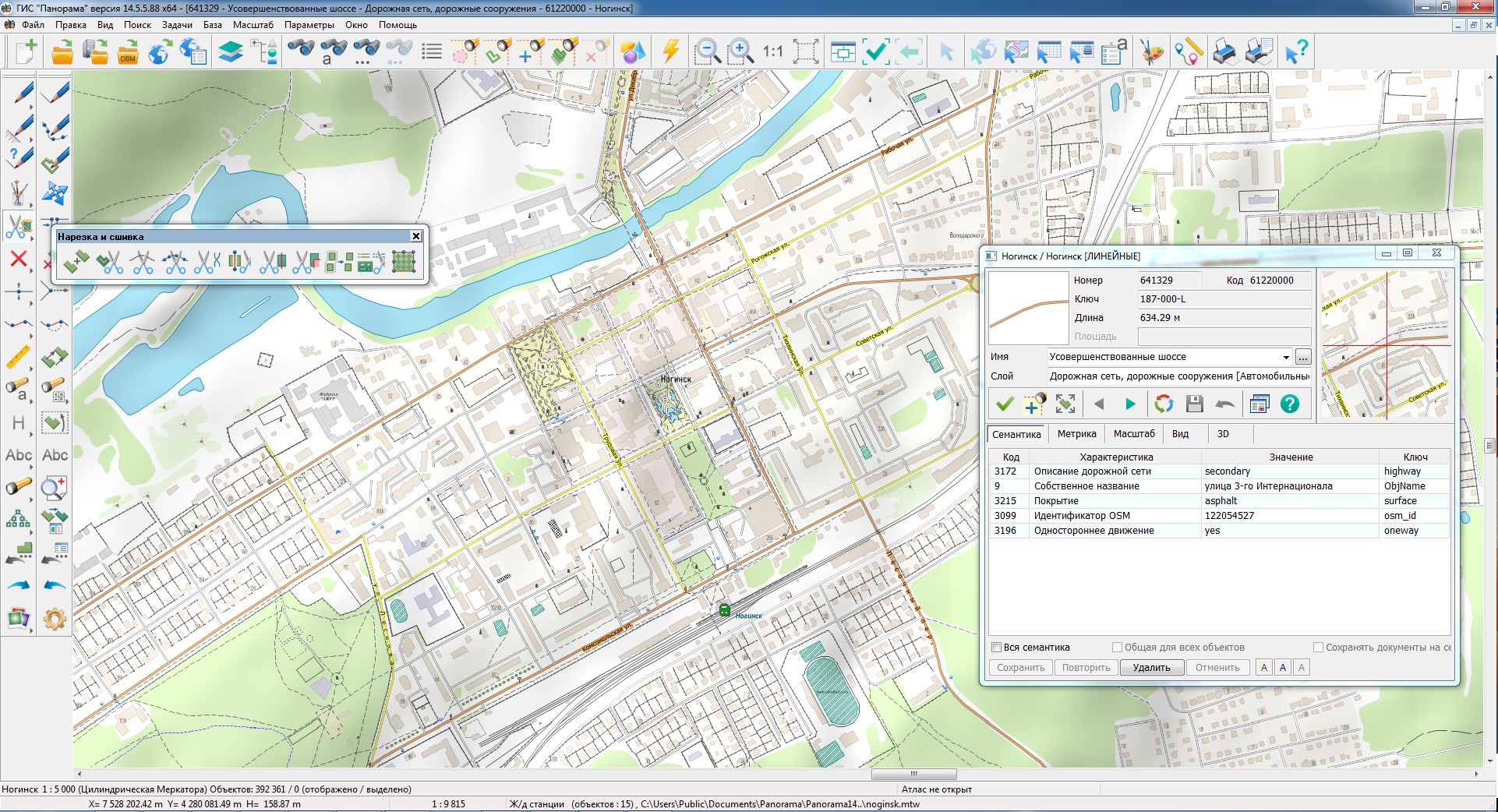Click the printer icon in toolbar
The image size is (1498, 812).
click(x=1224, y=52)
